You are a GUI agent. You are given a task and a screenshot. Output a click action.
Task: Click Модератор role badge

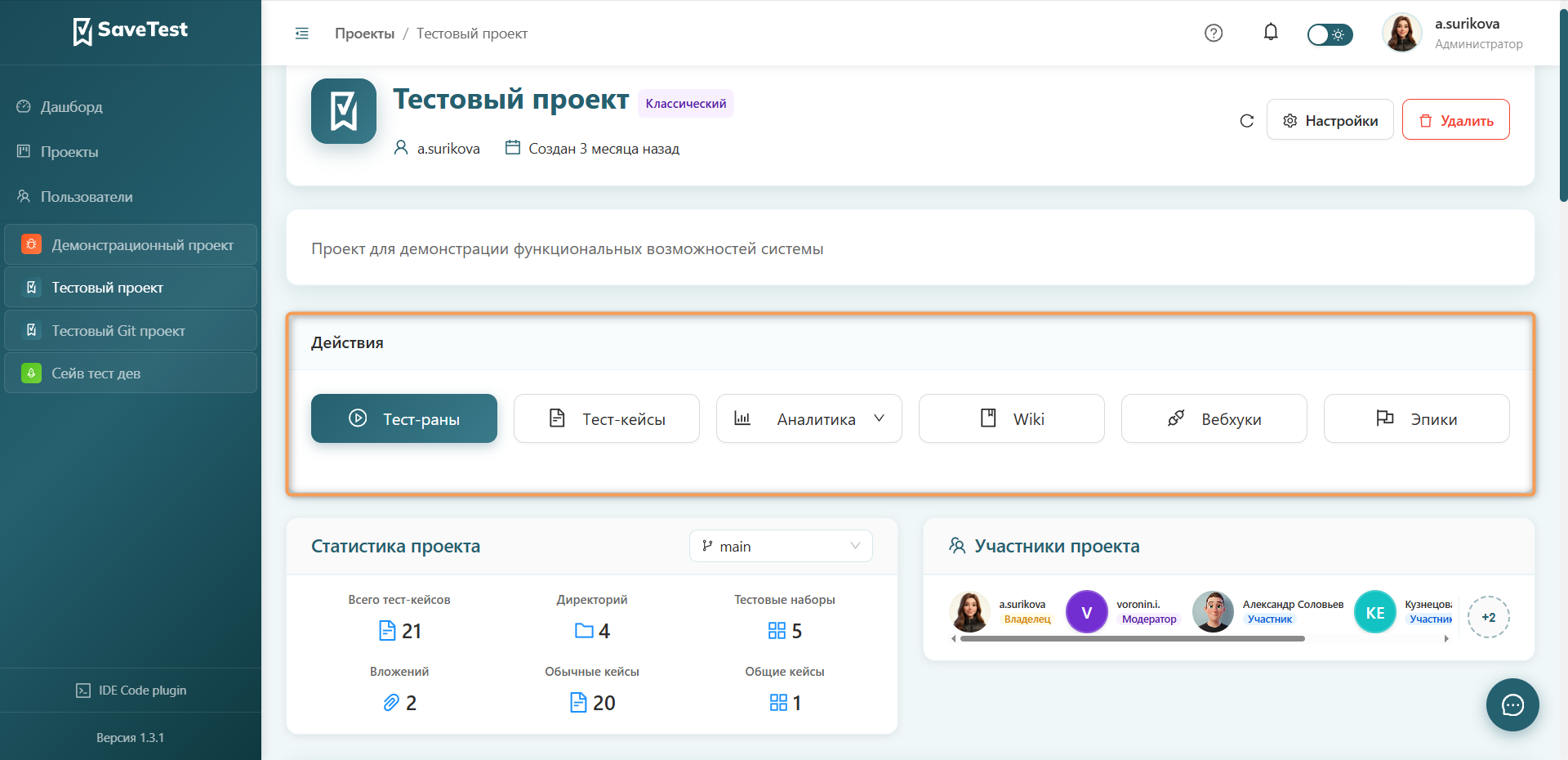pyautogui.click(x=1149, y=619)
